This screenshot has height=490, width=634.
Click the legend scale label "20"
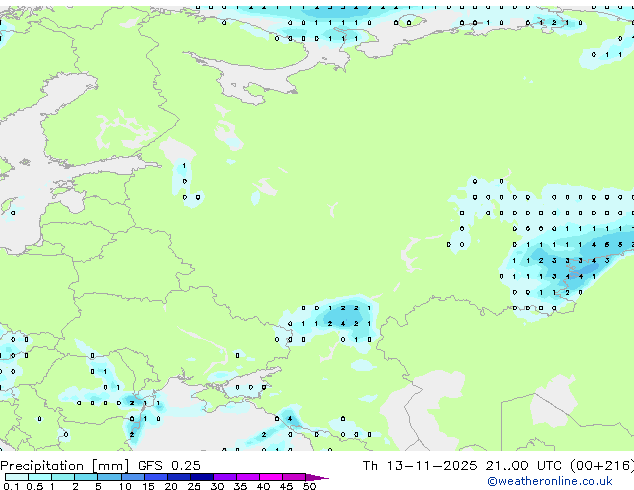pyautogui.click(x=171, y=486)
